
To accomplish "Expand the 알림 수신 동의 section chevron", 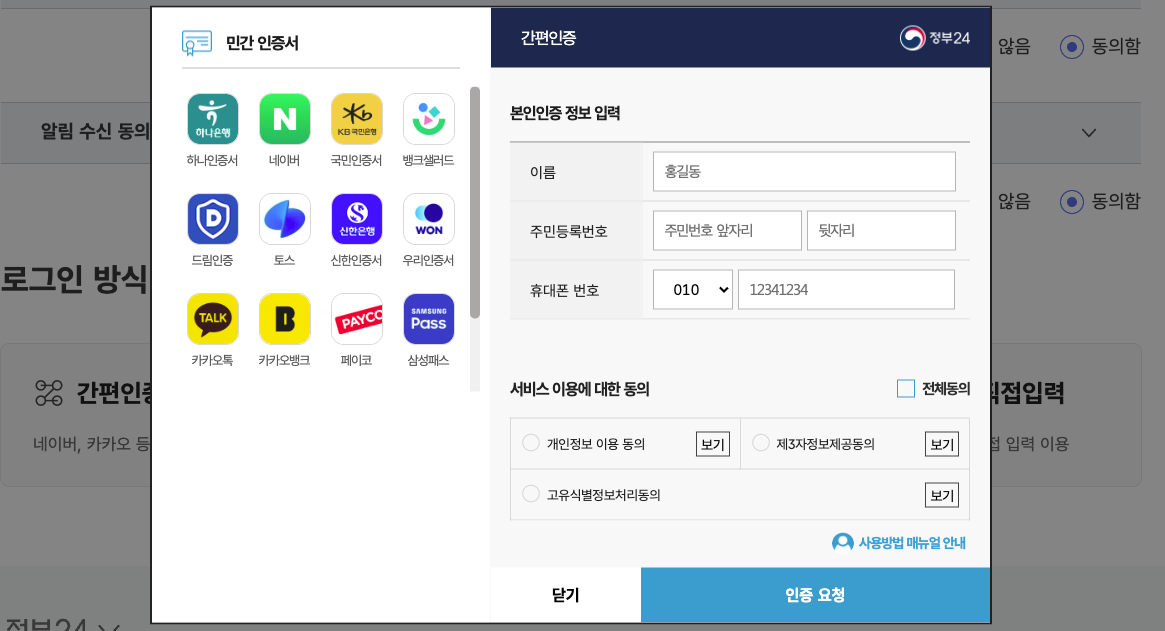I will pyautogui.click(x=1088, y=133).
